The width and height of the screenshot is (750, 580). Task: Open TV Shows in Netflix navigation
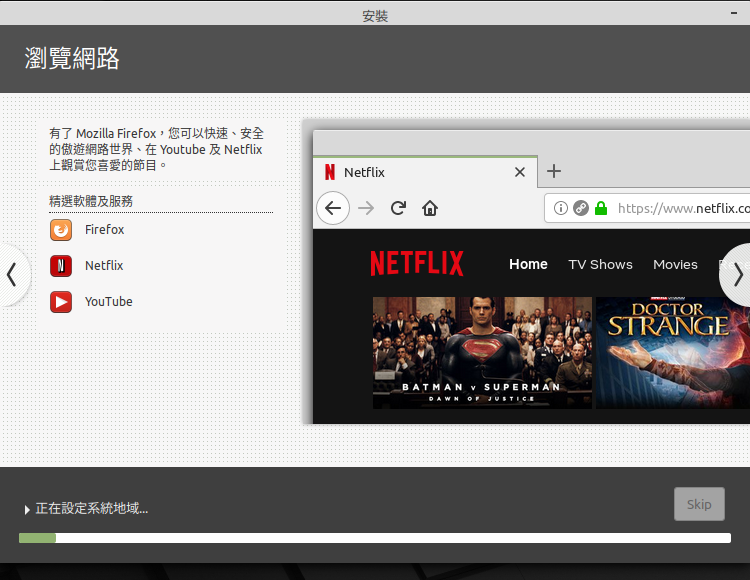[600, 264]
